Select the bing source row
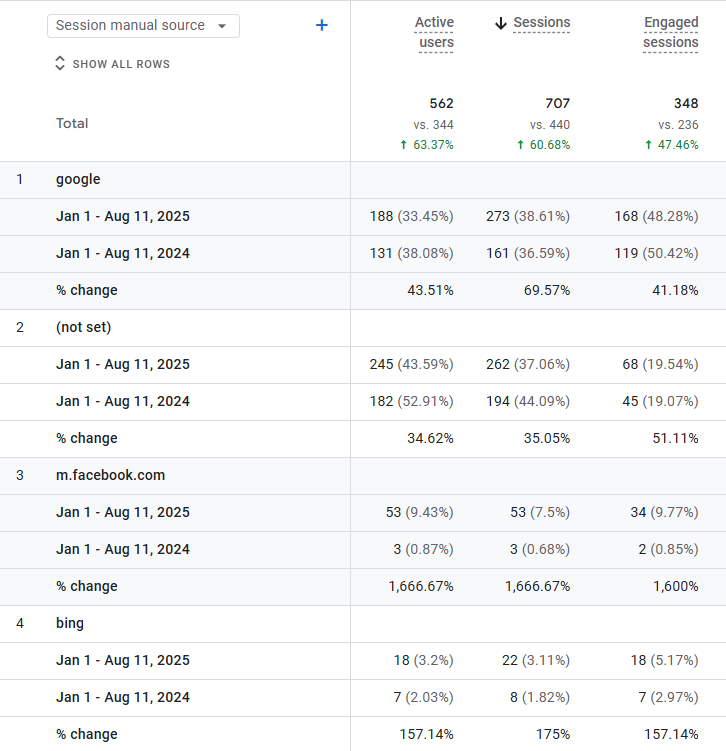This screenshot has height=751, width=726. tap(70, 624)
